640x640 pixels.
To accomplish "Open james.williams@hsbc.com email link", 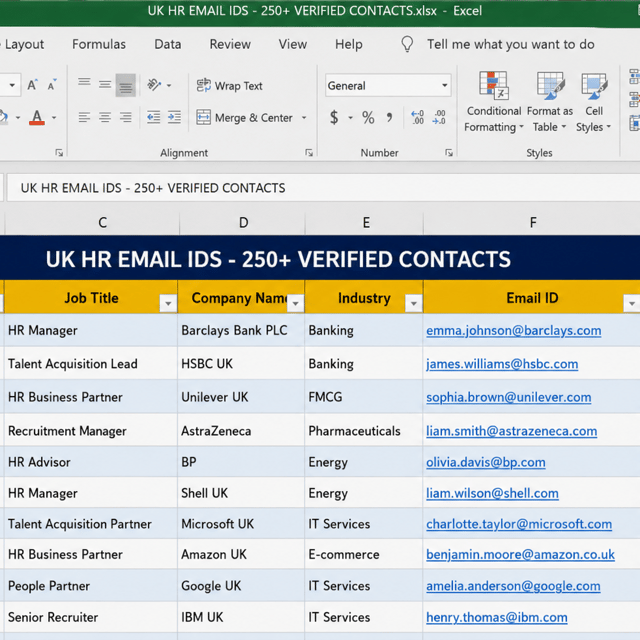I will (502, 364).
